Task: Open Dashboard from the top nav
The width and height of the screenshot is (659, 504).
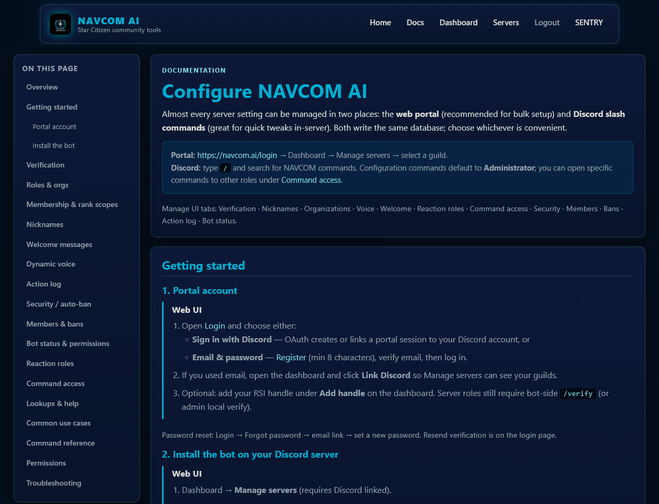Action: pyautogui.click(x=458, y=23)
